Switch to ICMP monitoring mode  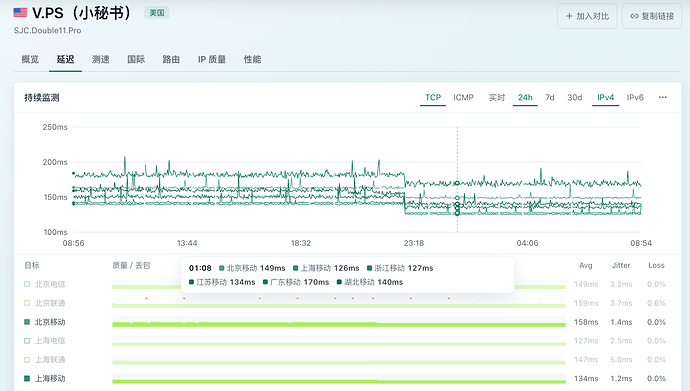click(463, 97)
